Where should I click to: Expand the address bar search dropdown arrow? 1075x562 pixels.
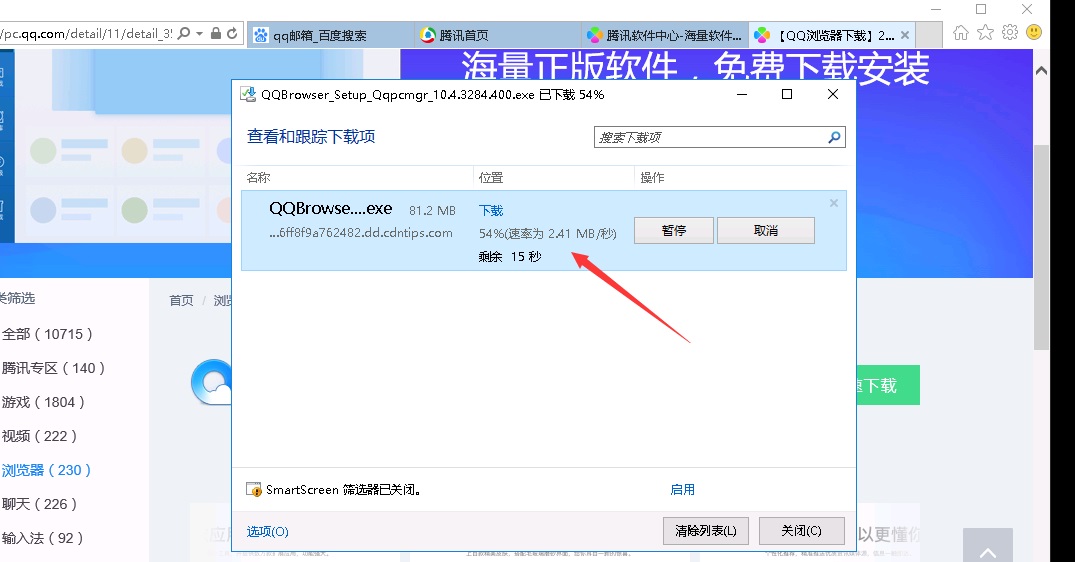pyautogui.click(x=200, y=33)
